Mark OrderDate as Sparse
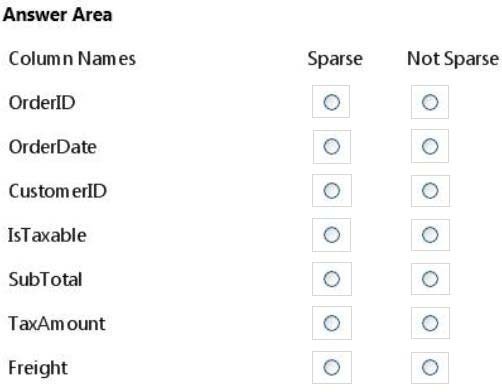 click(331, 146)
